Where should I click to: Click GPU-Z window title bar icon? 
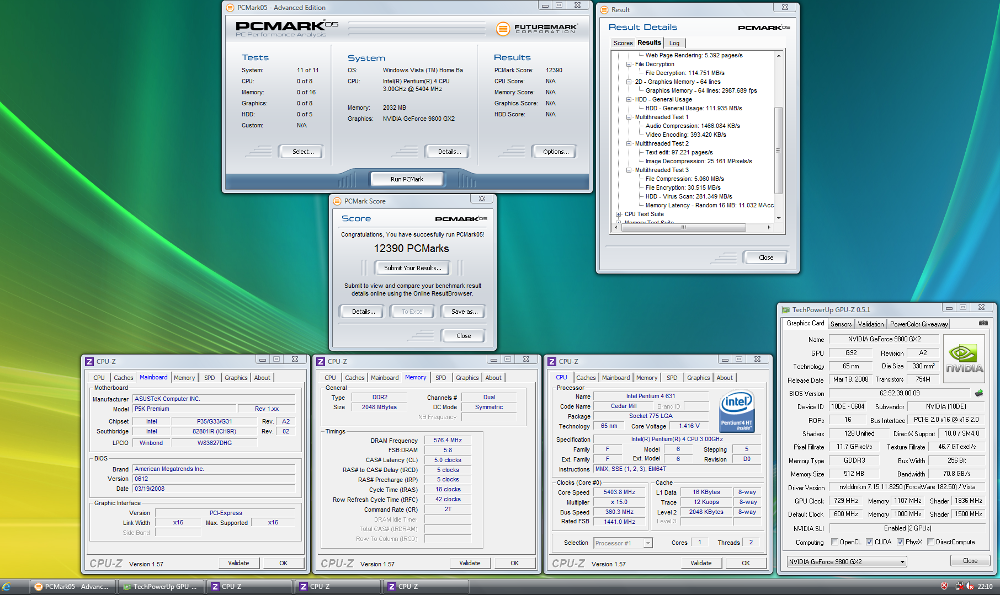(x=786, y=309)
